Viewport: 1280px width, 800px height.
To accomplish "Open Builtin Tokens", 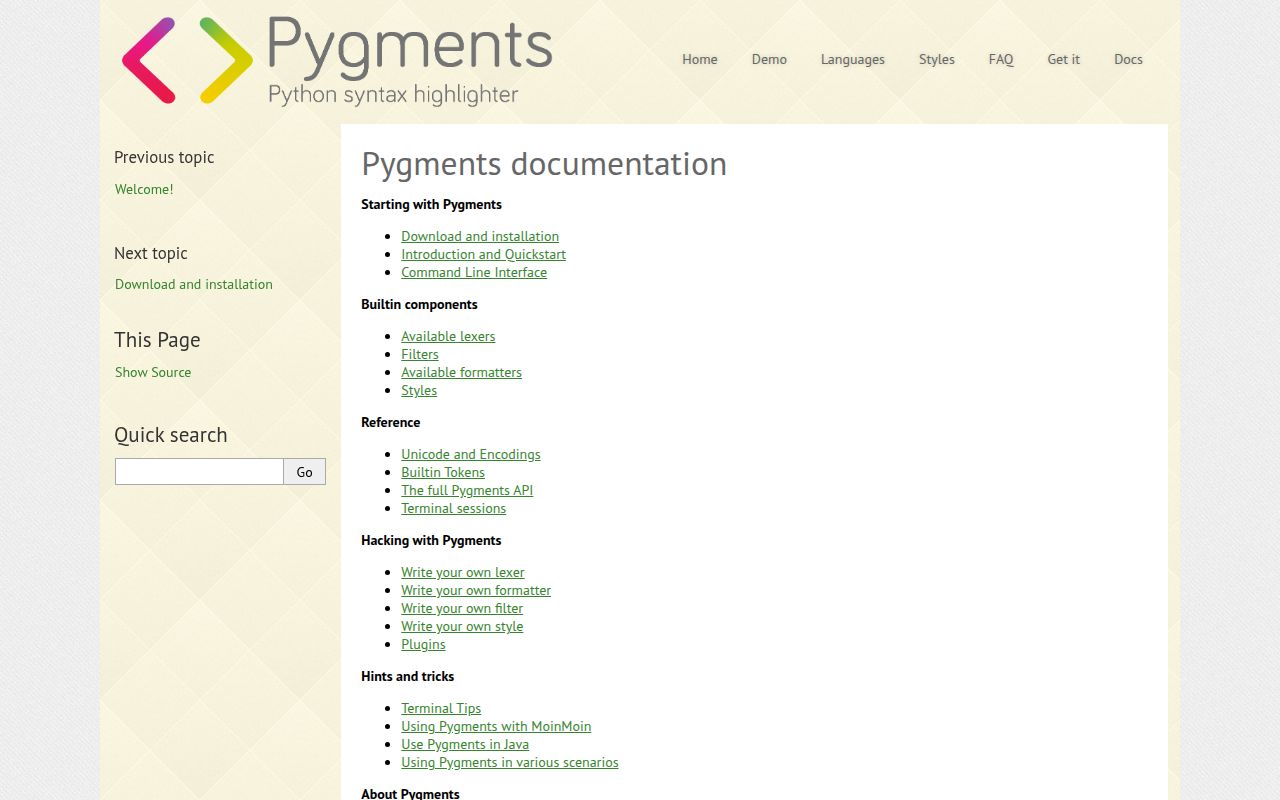I will coord(443,472).
